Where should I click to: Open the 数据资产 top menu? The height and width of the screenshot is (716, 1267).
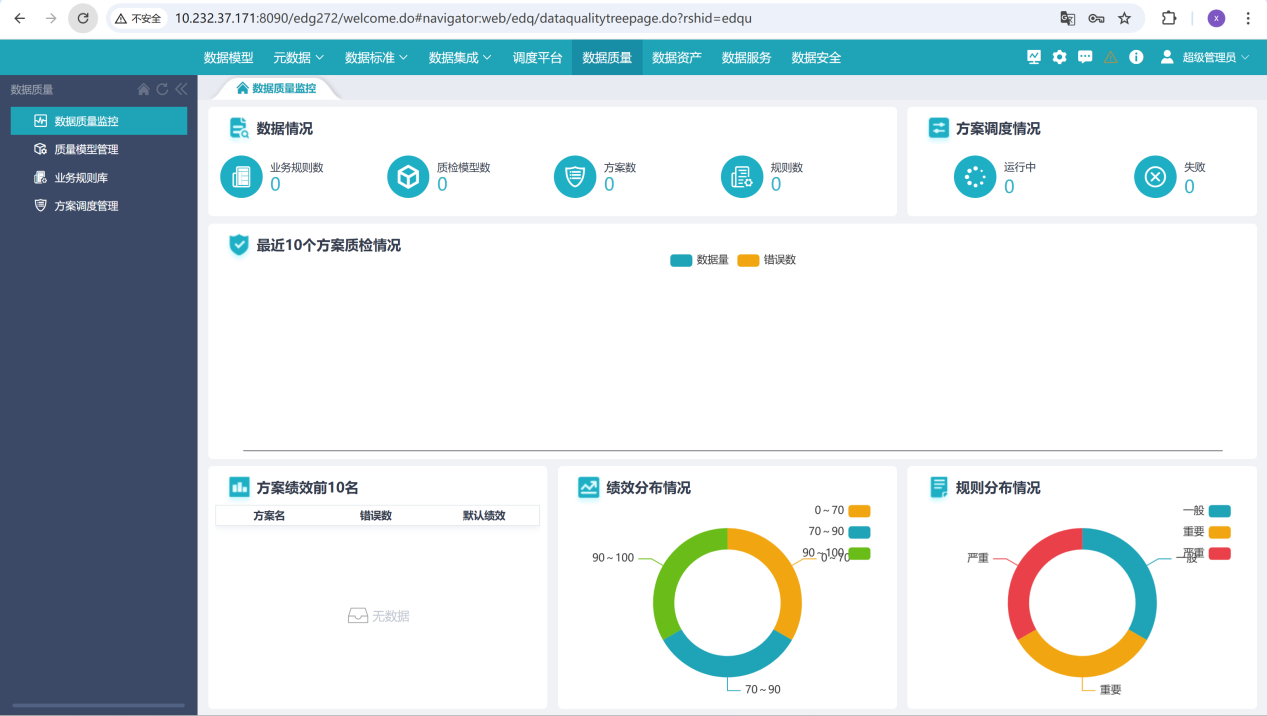[677, 58]
